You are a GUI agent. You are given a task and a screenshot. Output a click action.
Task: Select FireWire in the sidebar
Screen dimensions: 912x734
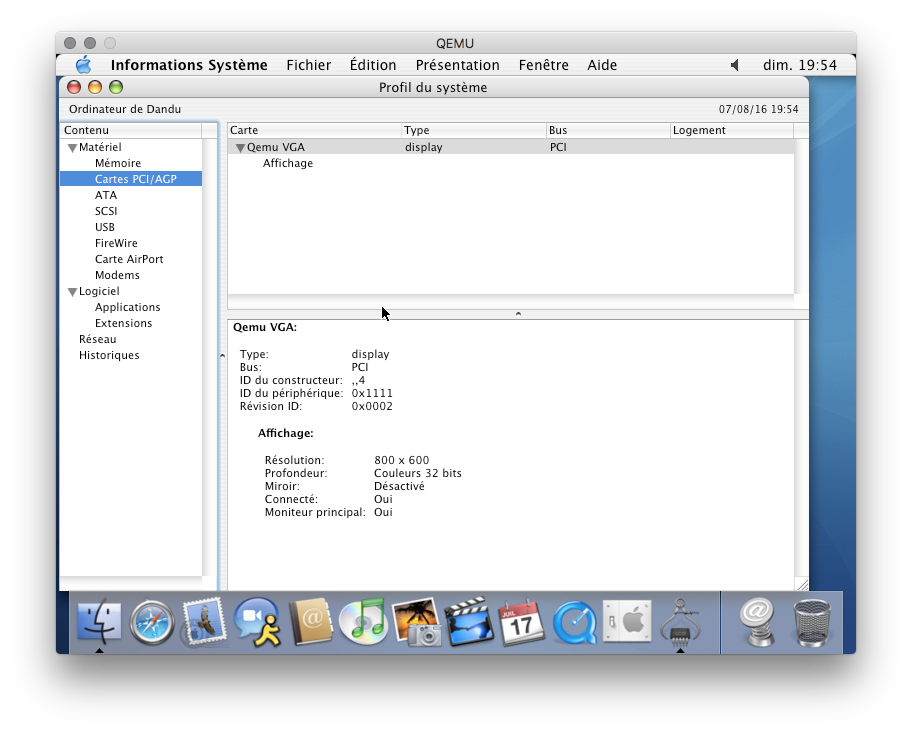[x=116, y=243]
